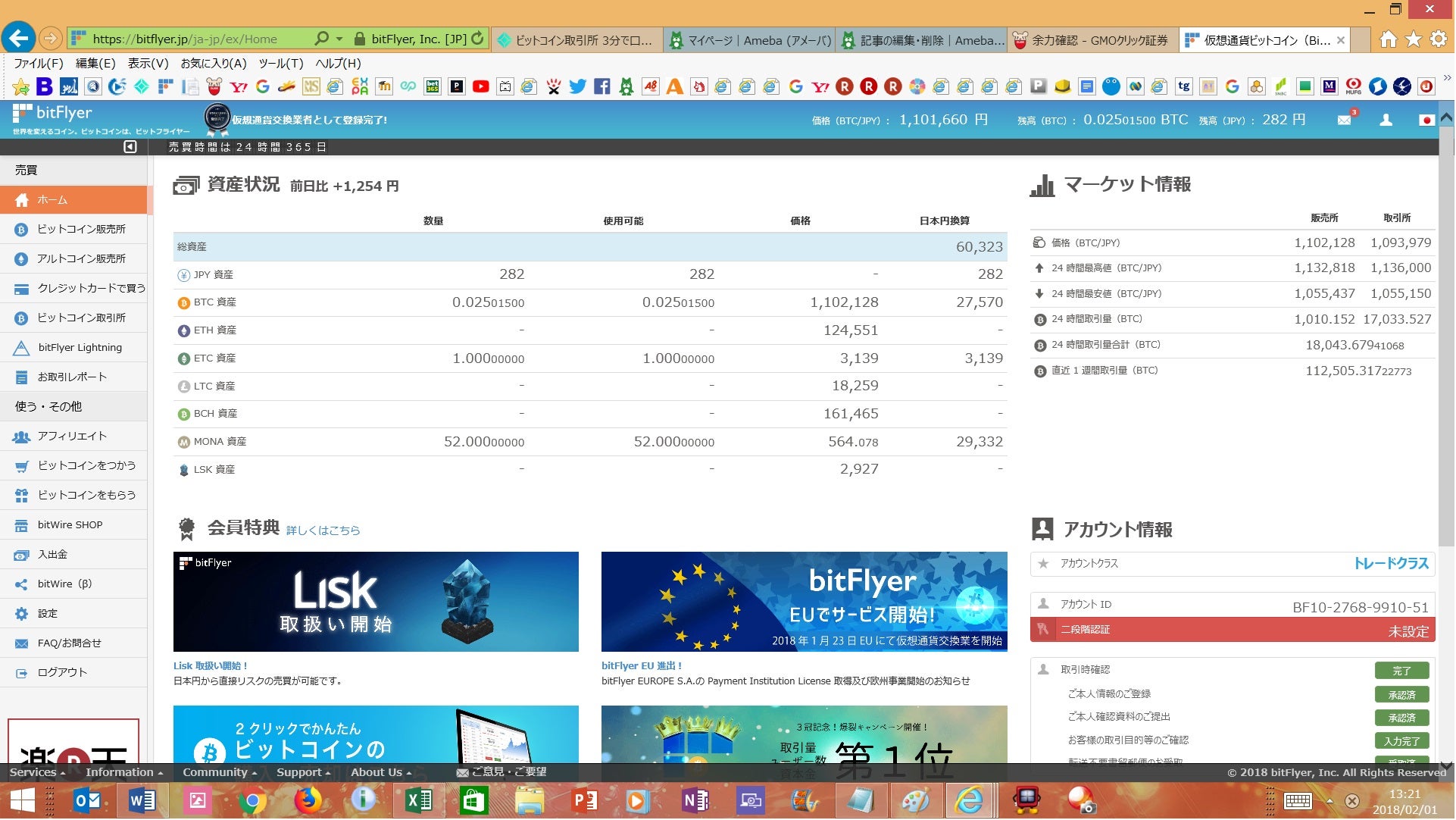Image resolution: width=1456 pixels, height=820 pixels.
Task: Expand the Services footer menu
Action: 37,773
